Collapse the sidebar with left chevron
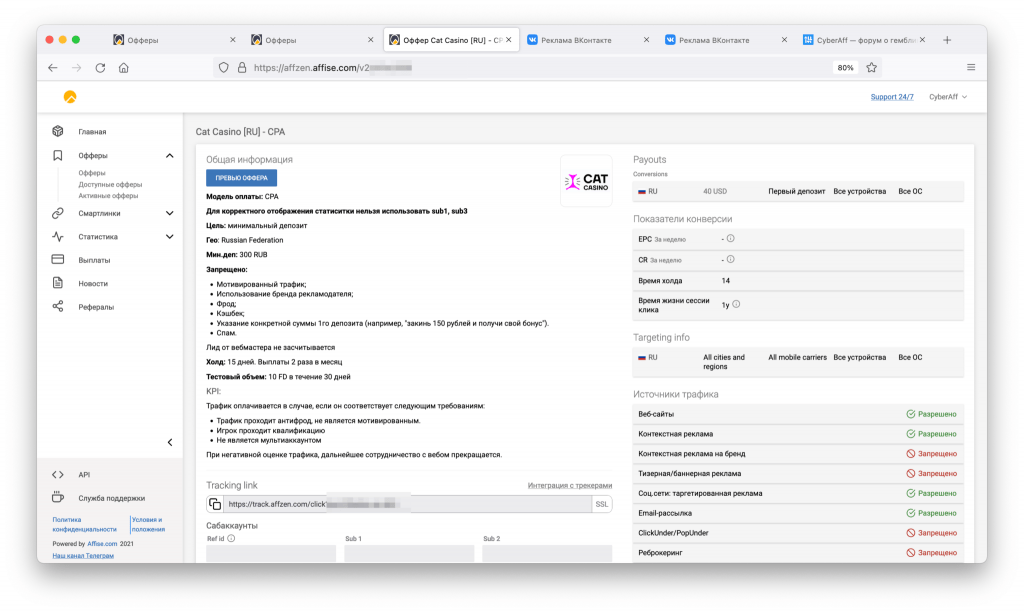Viewport: 1024px width, 612px height. pyautogui.click(x=170, y=442)
